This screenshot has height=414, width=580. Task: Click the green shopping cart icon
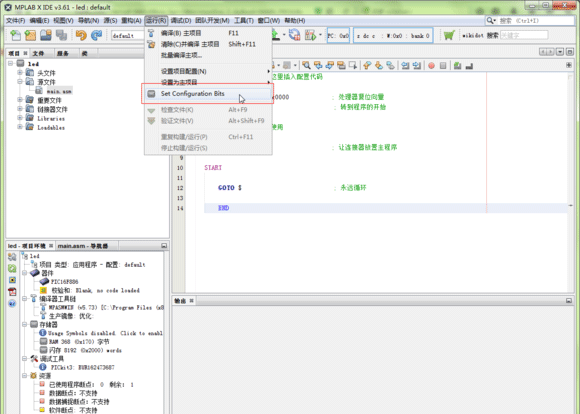pyautogui.click(x=449, y=36)
